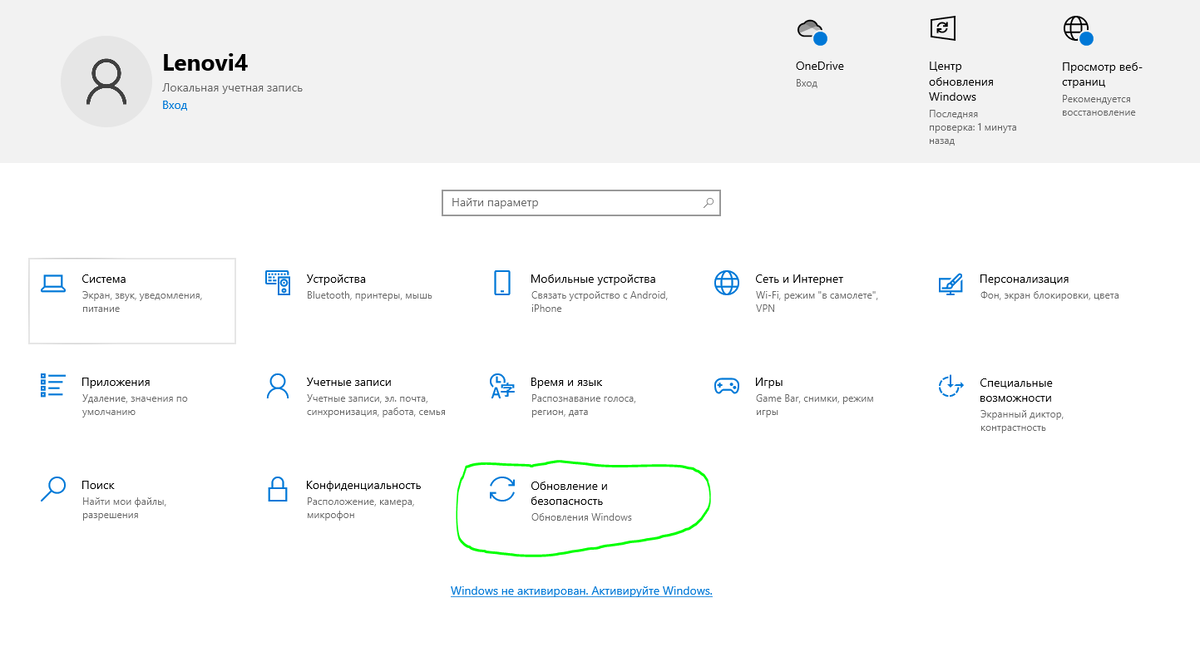Open the Учетные записи person icon
1200x672 pixels.
coord(277,385)
